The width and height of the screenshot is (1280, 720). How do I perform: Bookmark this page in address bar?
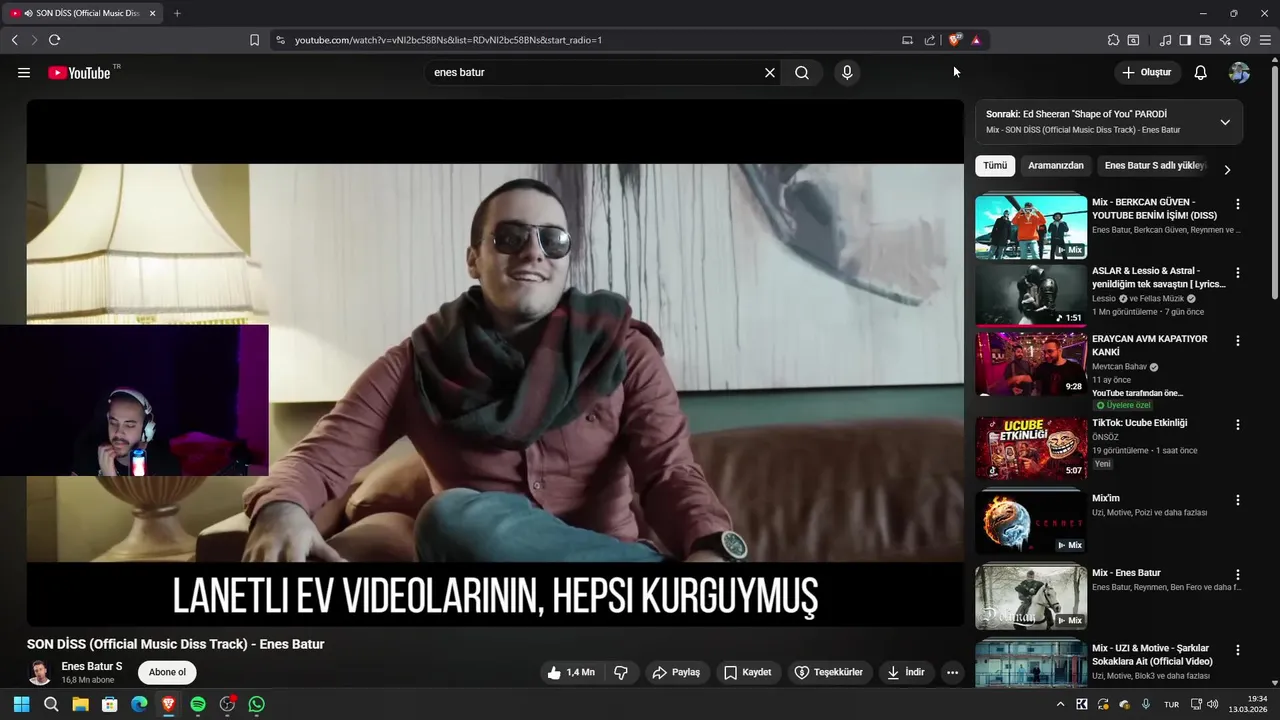point(254,40)
